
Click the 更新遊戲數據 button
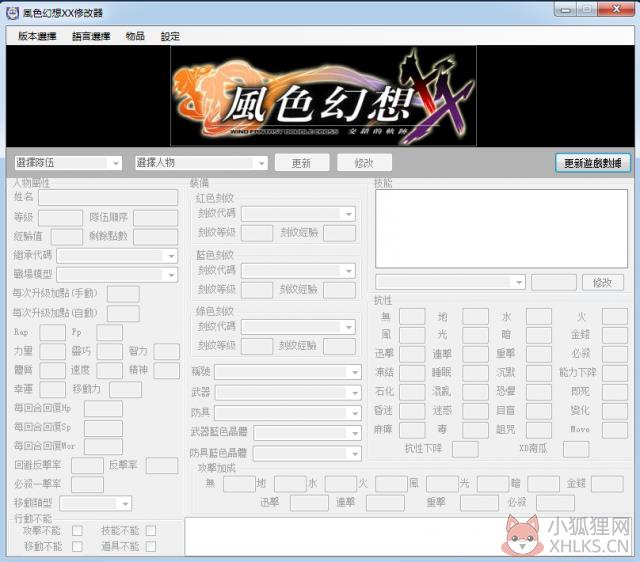[593, 163]
